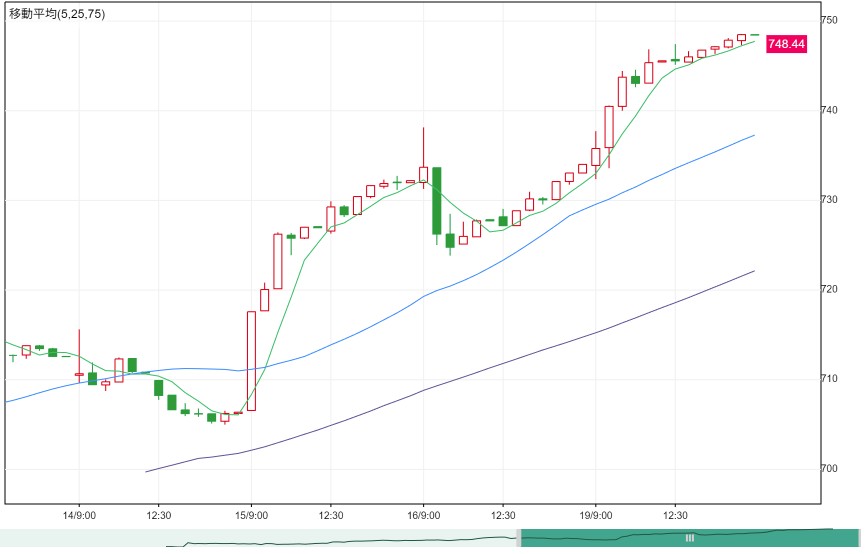Click the 15/9:00 time axis label
The image size is (868, 554).
[x=251, y=515]
